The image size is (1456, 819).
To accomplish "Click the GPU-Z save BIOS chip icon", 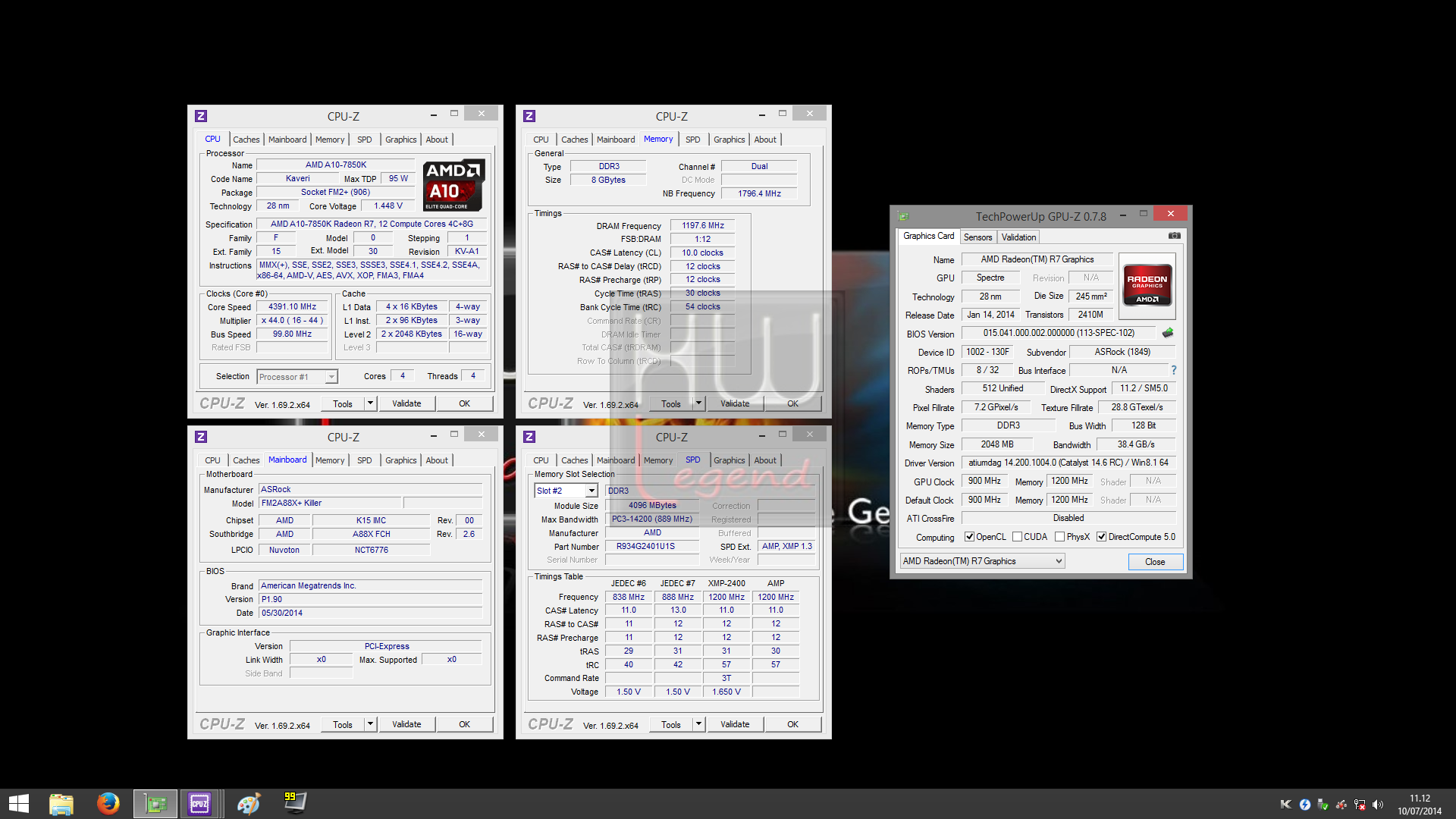I will [1168, 333].
